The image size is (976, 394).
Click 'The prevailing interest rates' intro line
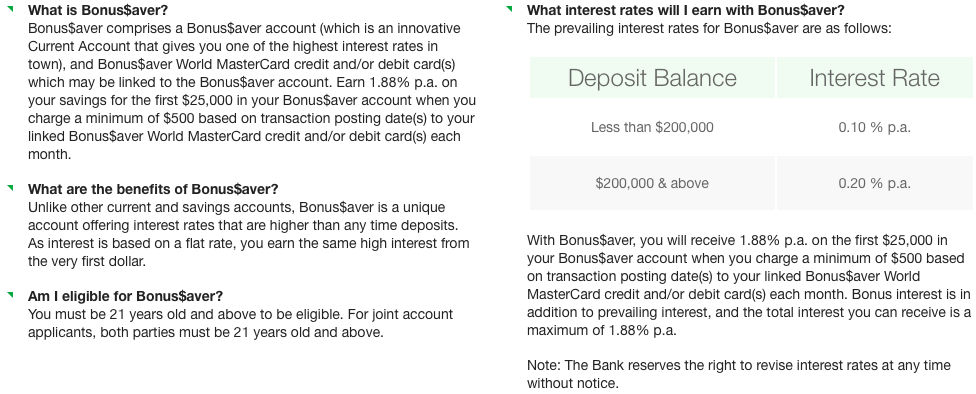[709, 29]
